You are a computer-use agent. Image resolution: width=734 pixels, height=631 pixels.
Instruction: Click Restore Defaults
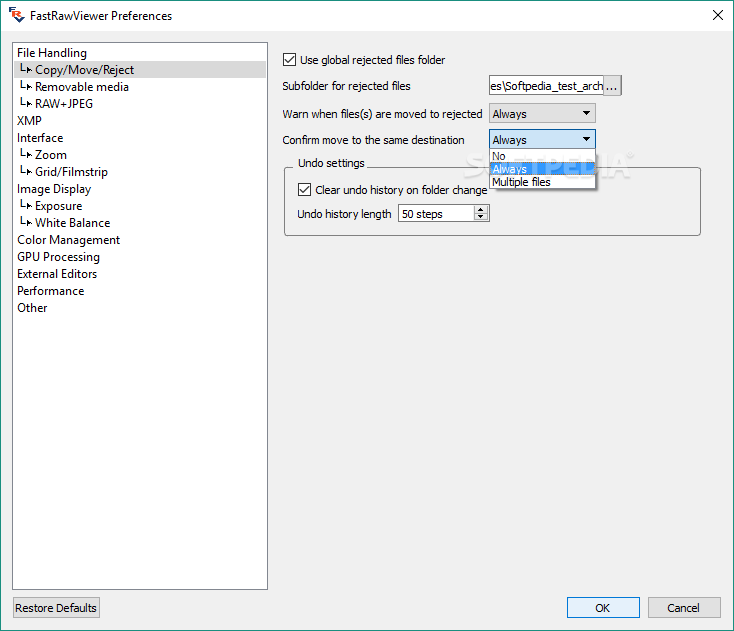56,608
